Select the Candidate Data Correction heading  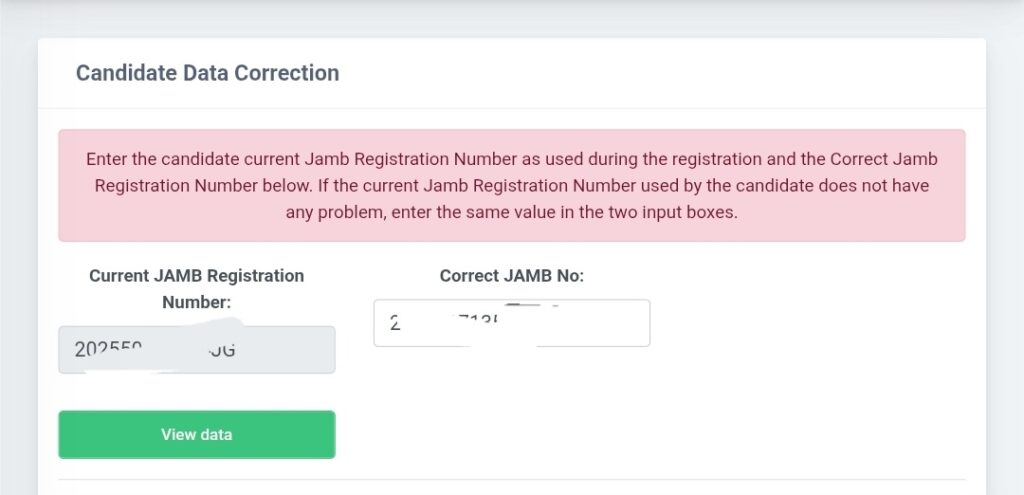coord(208,72)
